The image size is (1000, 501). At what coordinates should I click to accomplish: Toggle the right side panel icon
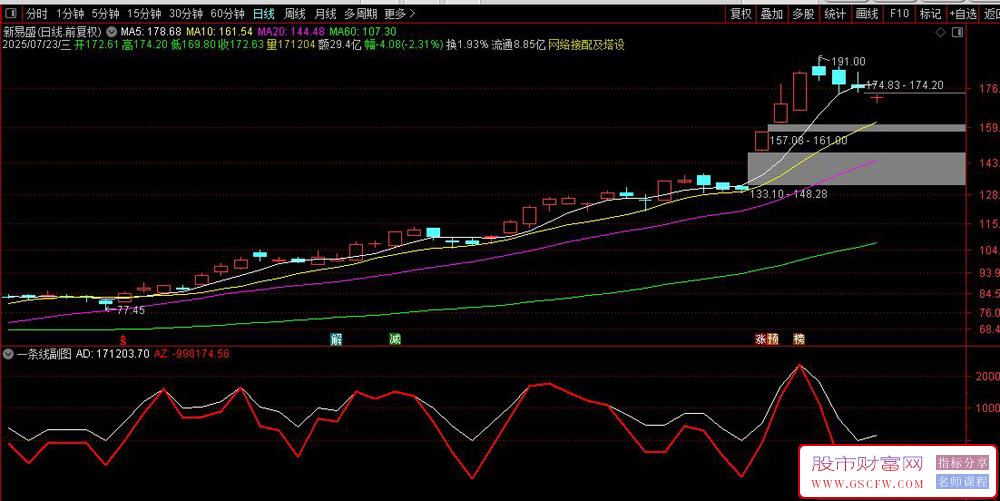coord(957,32)
